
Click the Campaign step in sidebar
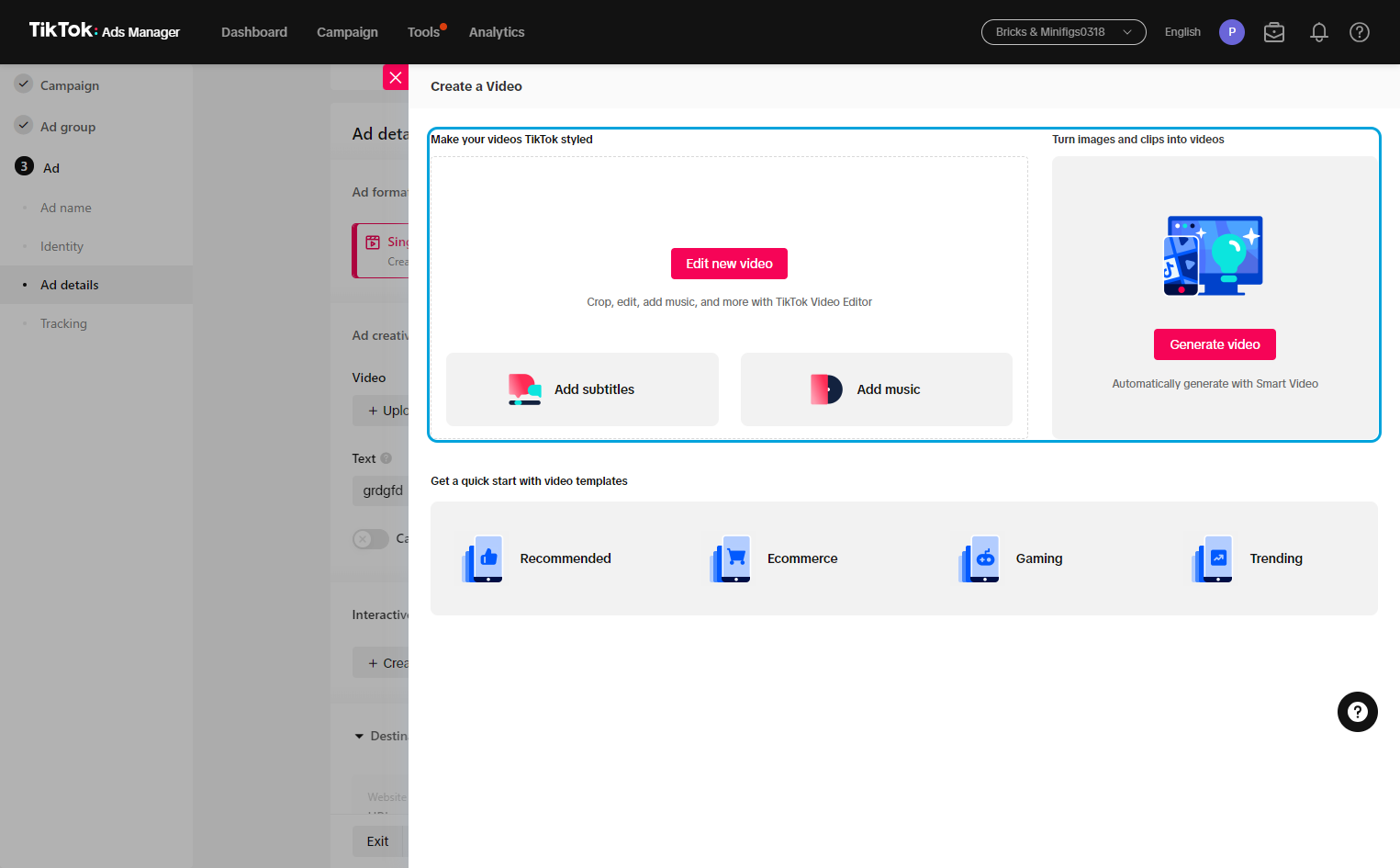(70, 85)
